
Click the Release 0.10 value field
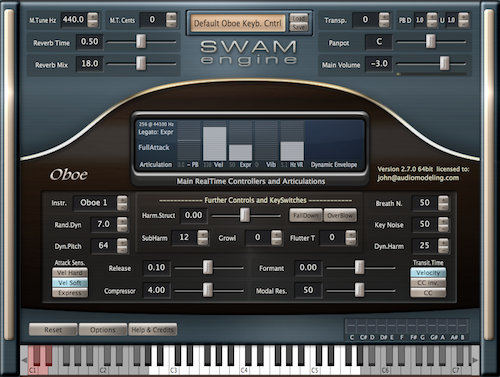[156, 267]
